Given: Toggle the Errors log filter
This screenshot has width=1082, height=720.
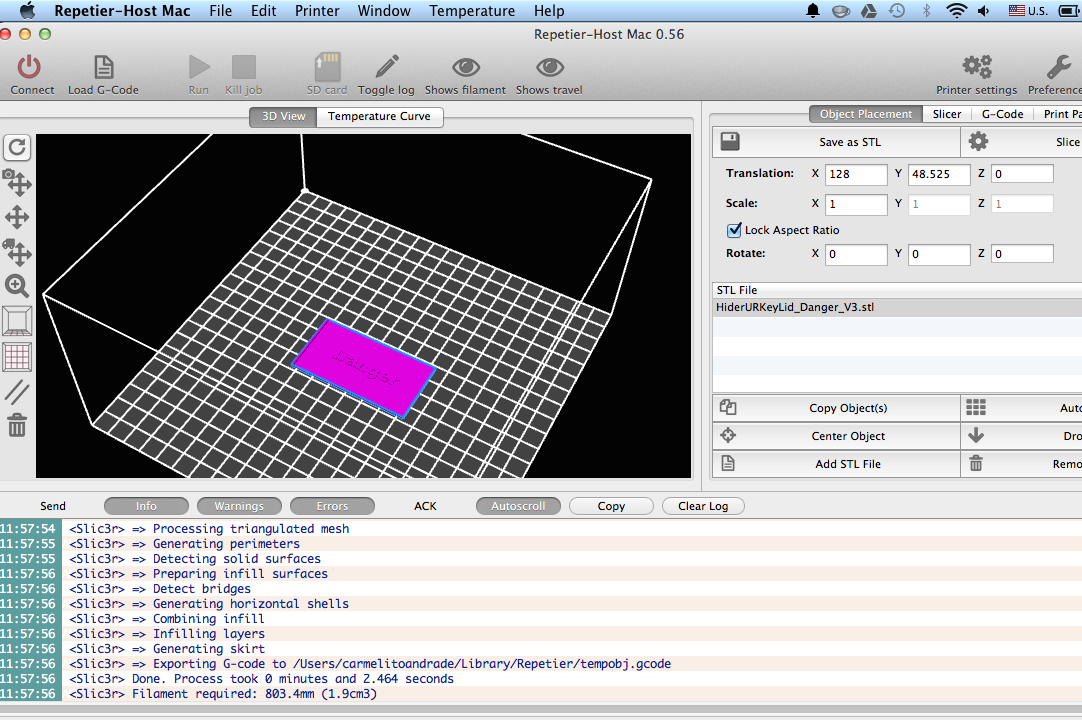Looking at the screenshot, I should pyautogui.click(x=333, y=506).
